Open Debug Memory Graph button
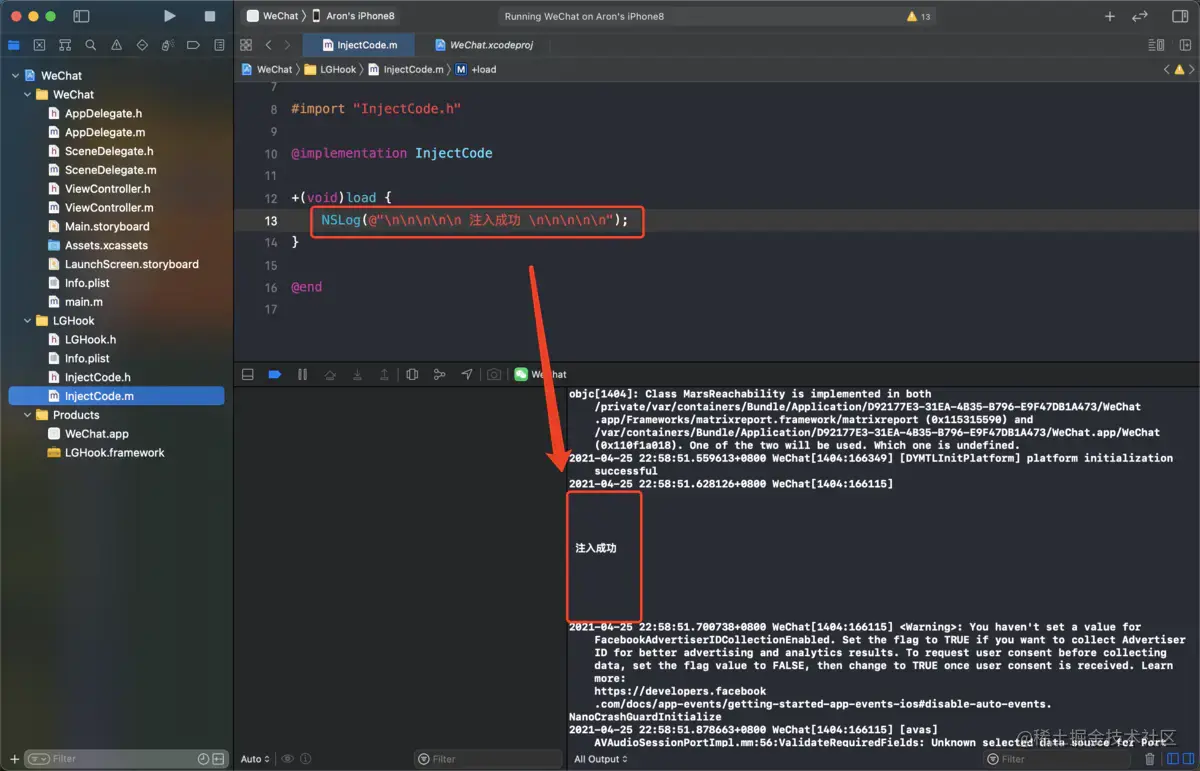Screen dimensions: 1200x771 (439, 374)
